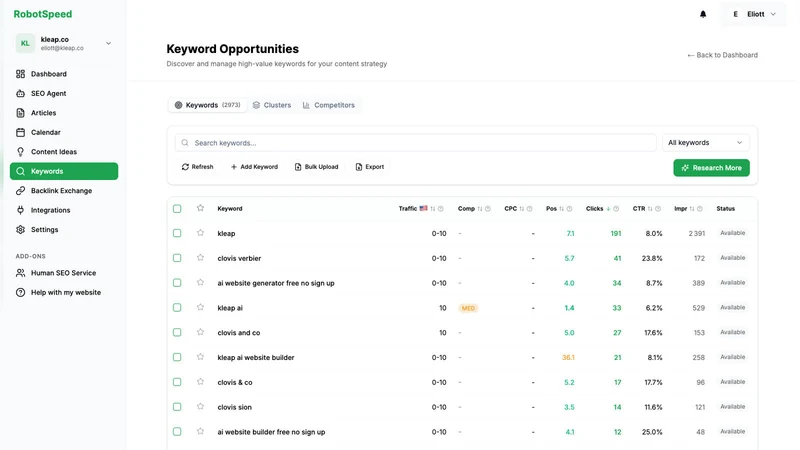Viewport: 800px width, 450px height.
Task: Click the Export button
Action: (x=370, y=167)
